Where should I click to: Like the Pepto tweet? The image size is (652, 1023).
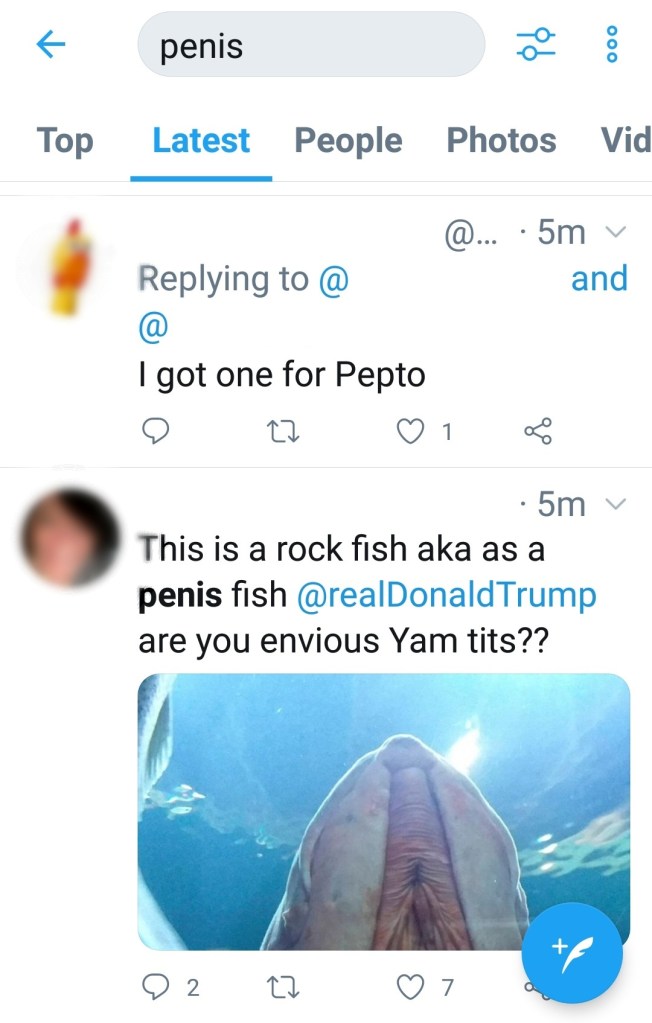tap(410, 431)
